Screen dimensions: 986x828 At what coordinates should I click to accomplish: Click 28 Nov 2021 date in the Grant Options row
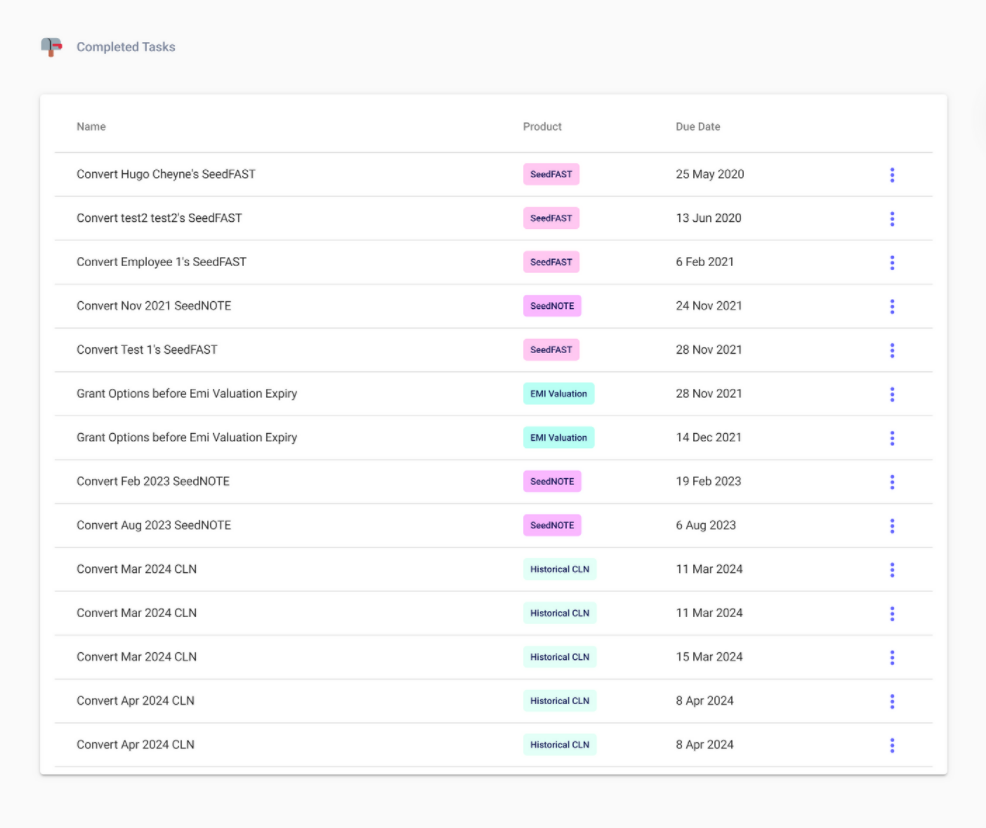709,394
